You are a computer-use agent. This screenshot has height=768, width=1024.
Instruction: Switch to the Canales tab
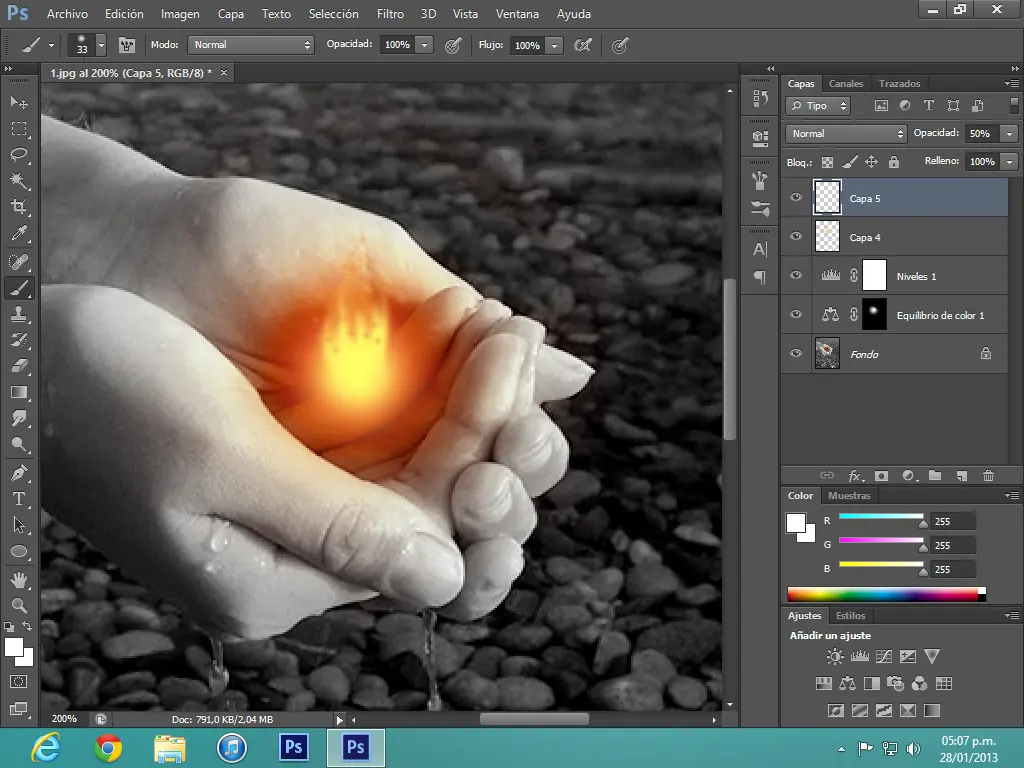[846, 84]
